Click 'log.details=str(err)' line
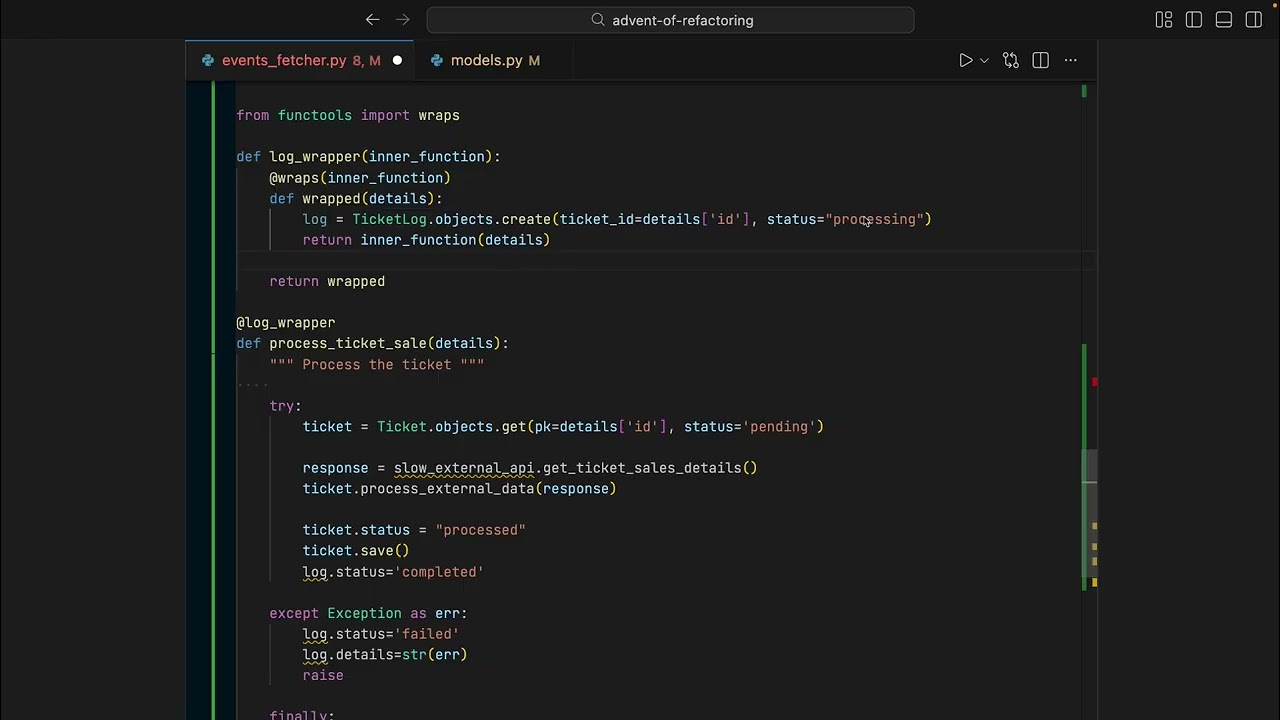This screenshot has height=720, width=1280. [385, 655]
